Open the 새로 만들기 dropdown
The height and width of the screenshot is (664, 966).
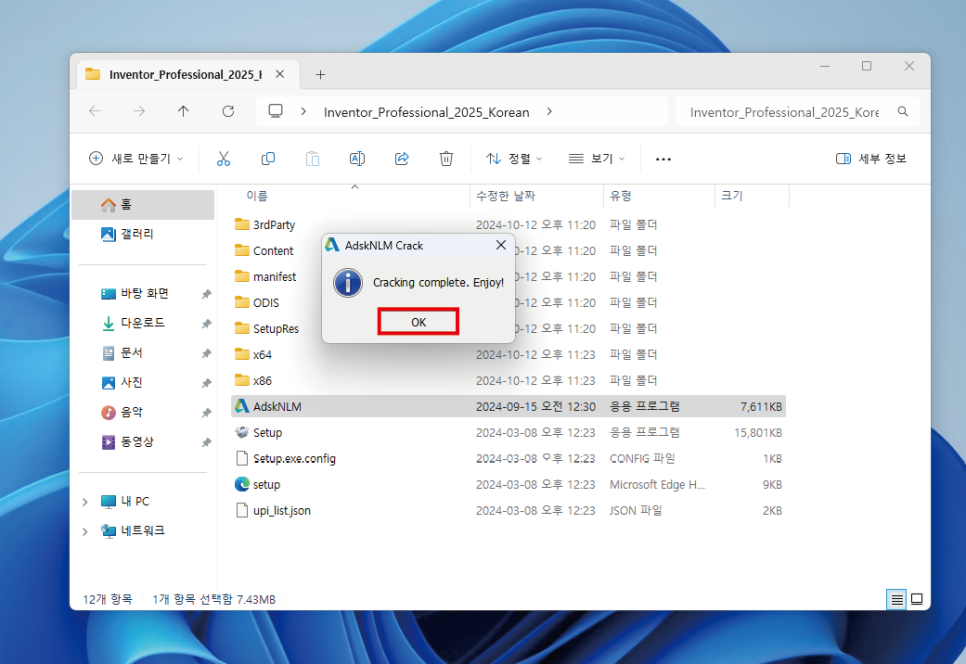click(x=136, y=159)
